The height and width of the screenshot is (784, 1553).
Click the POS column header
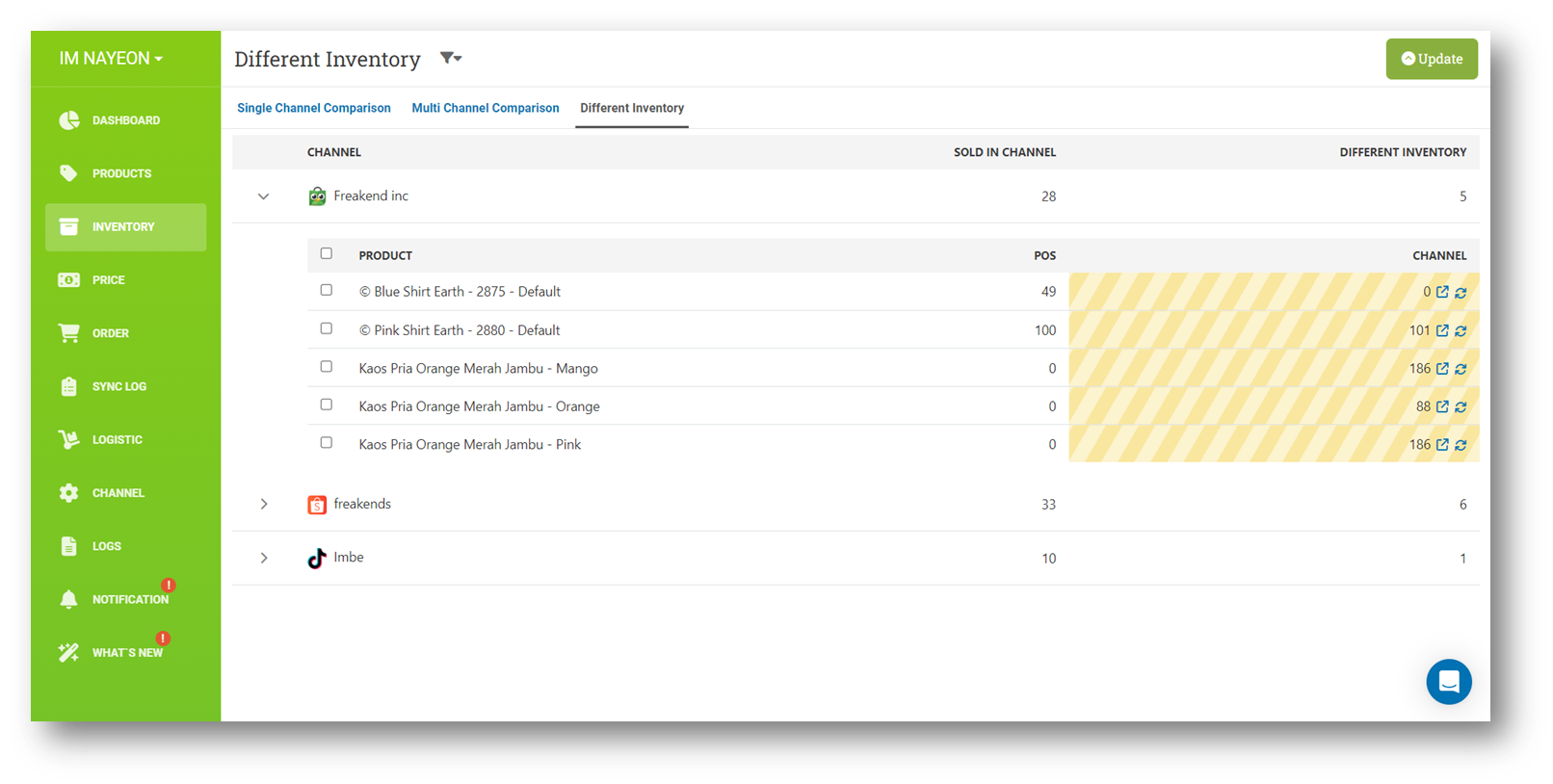click(x=1045, y=255)
